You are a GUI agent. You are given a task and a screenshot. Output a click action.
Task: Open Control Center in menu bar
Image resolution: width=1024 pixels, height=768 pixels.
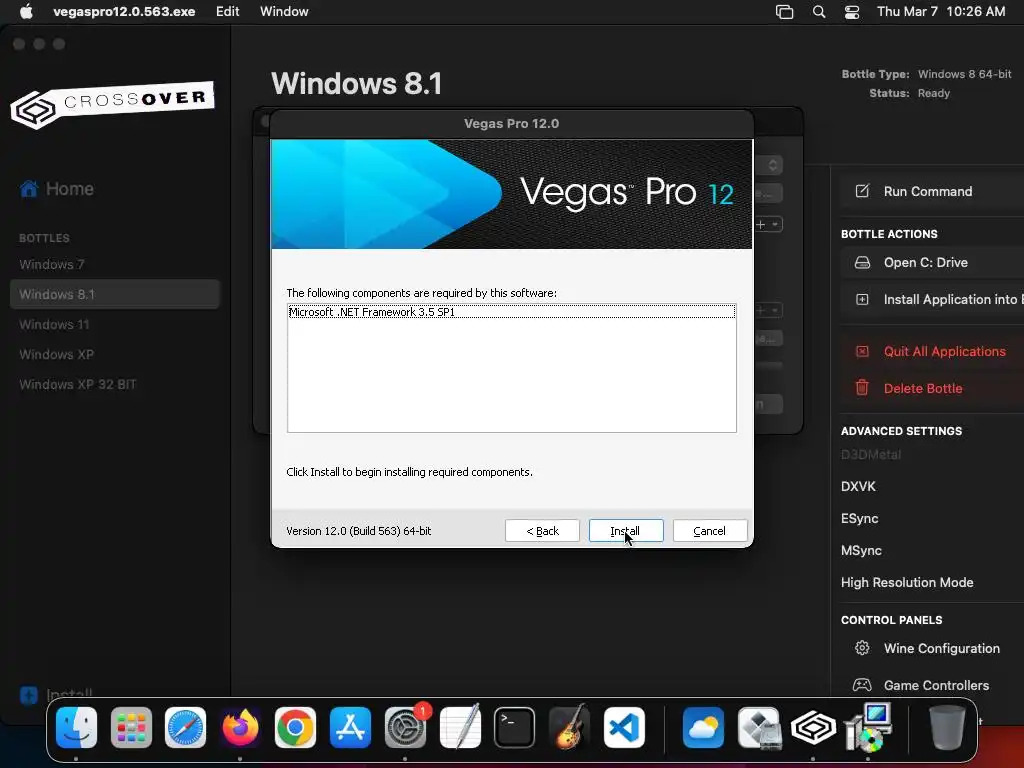(852, 12)
